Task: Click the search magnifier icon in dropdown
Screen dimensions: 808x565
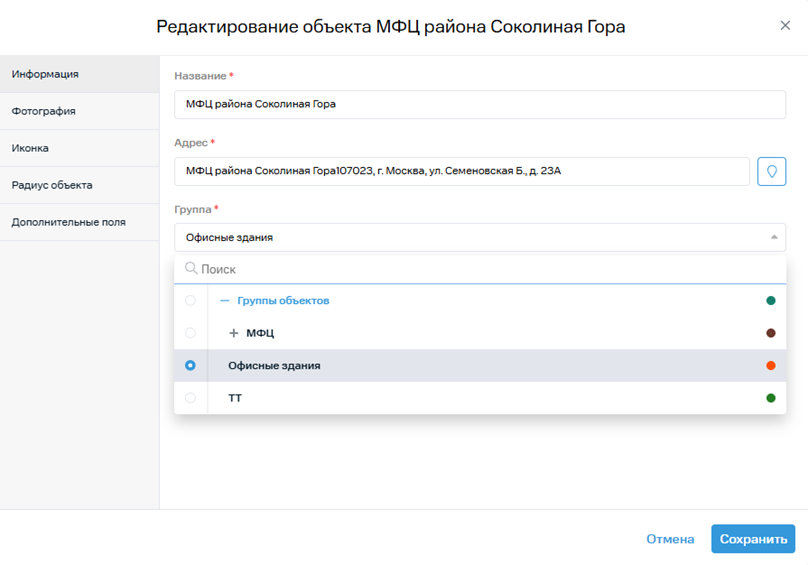Action: coord(191,269)
